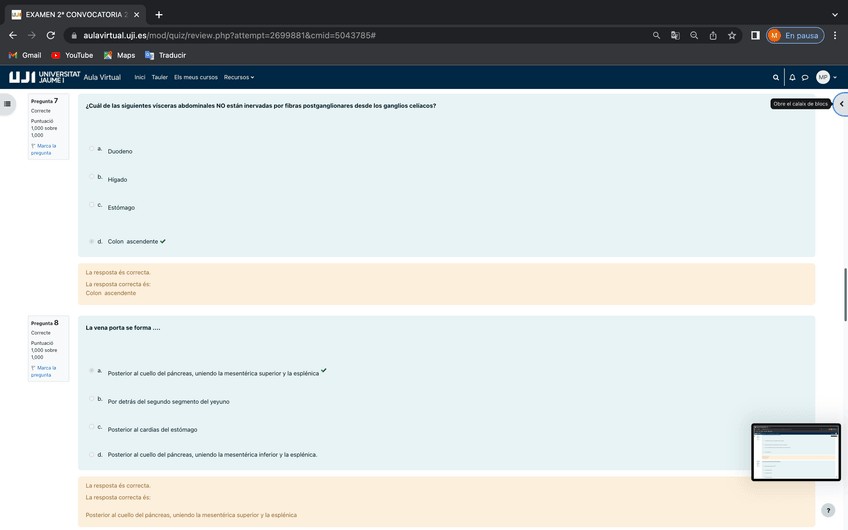Click the browser reload button
Image resolution: width=848 pixels, height=530 pixels.
(x=51, y=35)
